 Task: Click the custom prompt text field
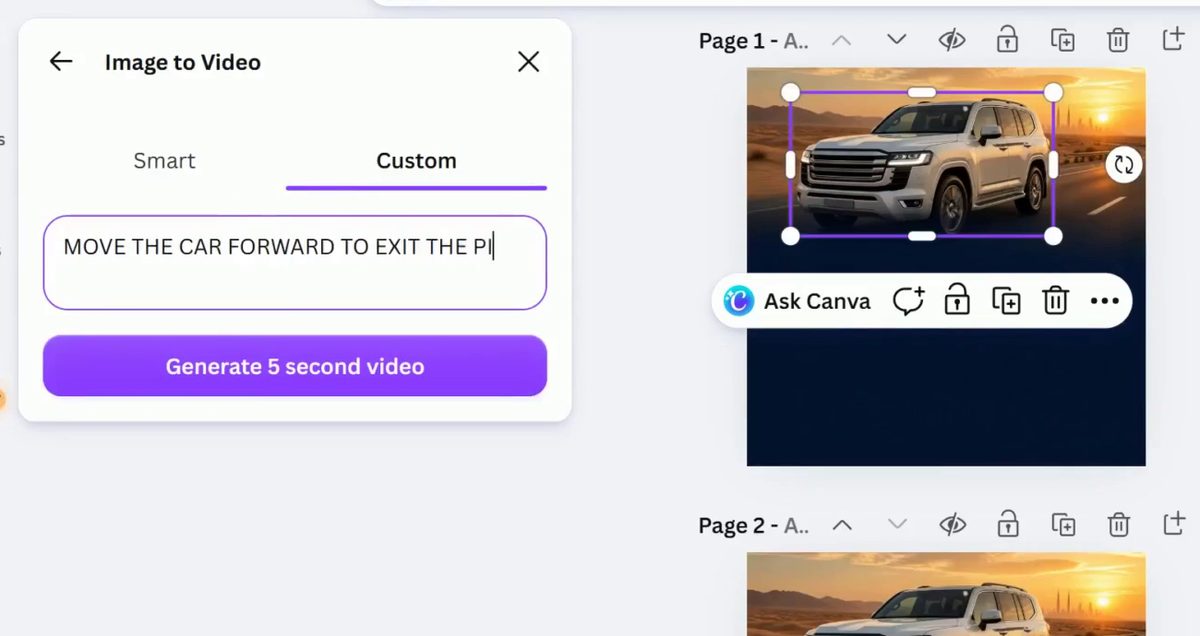click(295, 262)
